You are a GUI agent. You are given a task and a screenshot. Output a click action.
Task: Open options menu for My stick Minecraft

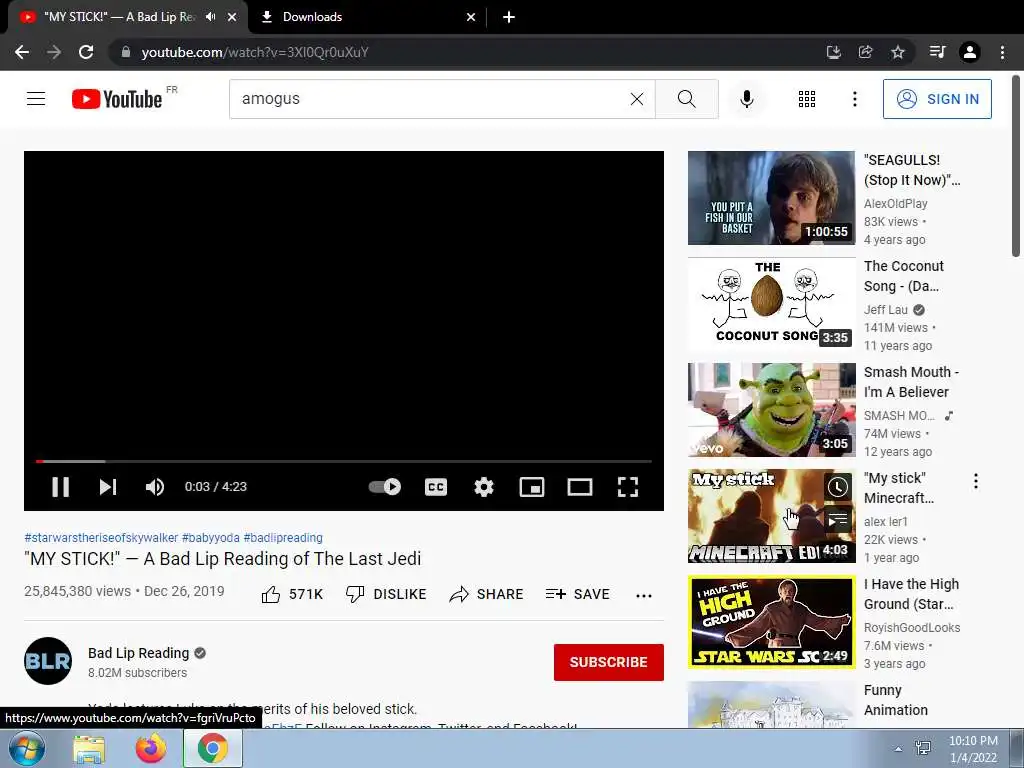976,481
